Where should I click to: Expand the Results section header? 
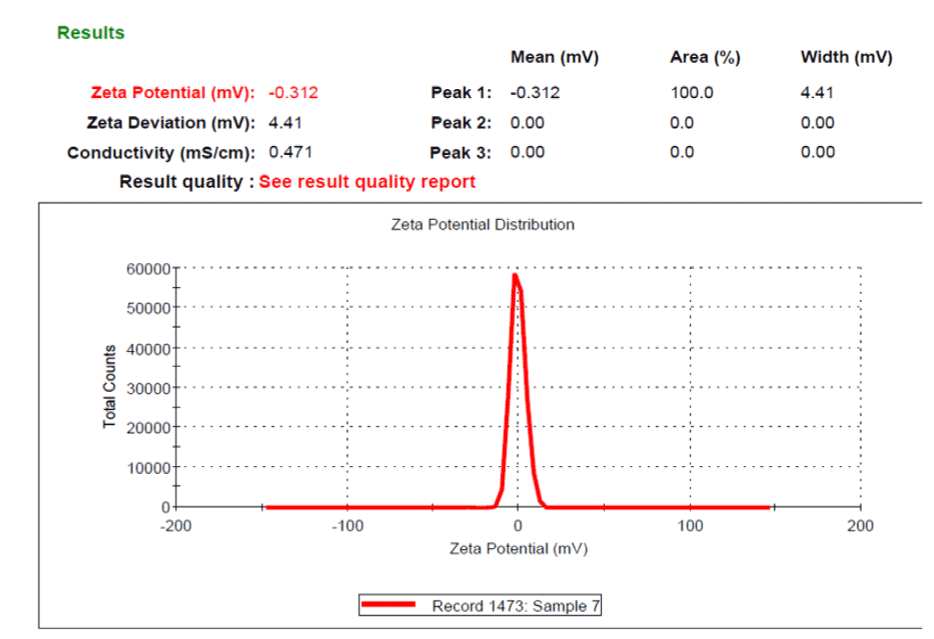[x=90, y=32]
